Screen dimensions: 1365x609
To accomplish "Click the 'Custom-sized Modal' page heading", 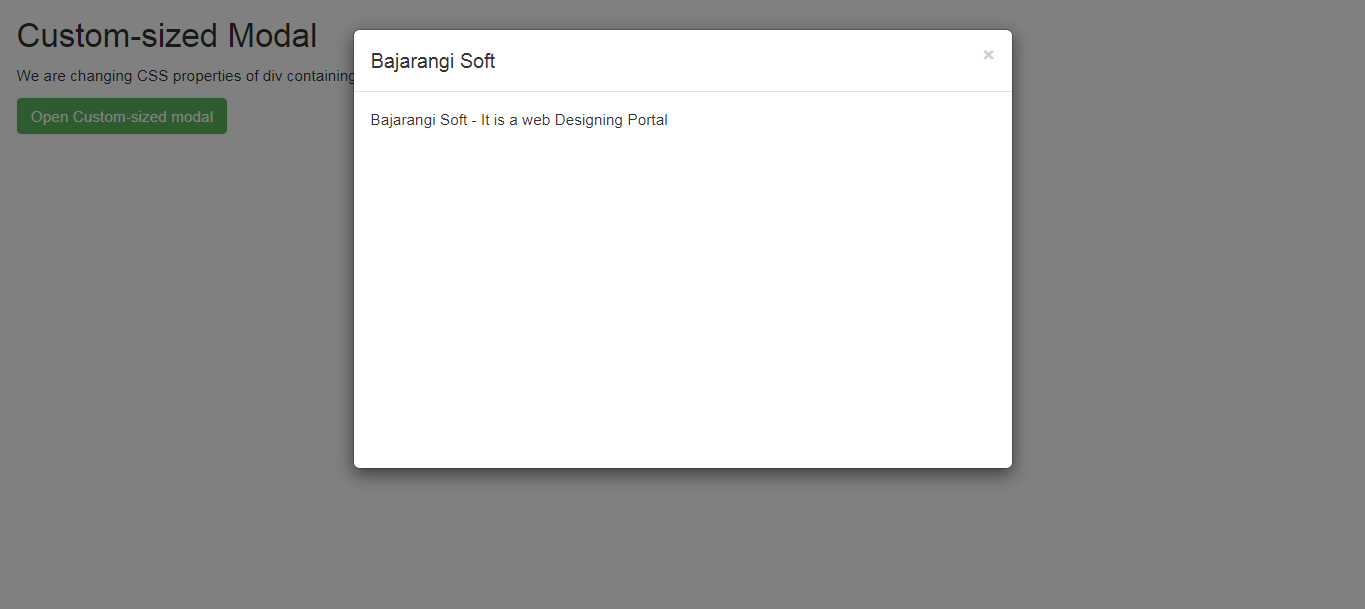I will click(167, 36).
